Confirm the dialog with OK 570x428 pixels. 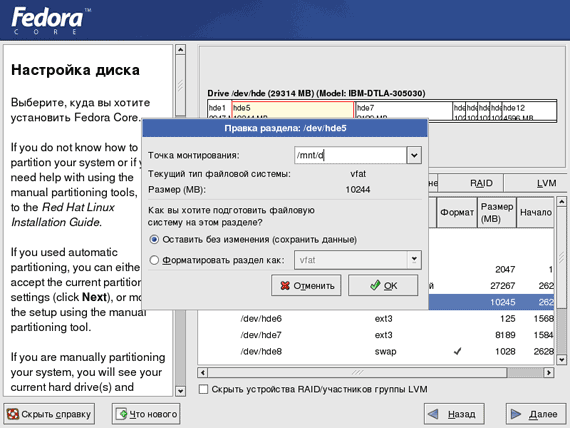(383, 285)
